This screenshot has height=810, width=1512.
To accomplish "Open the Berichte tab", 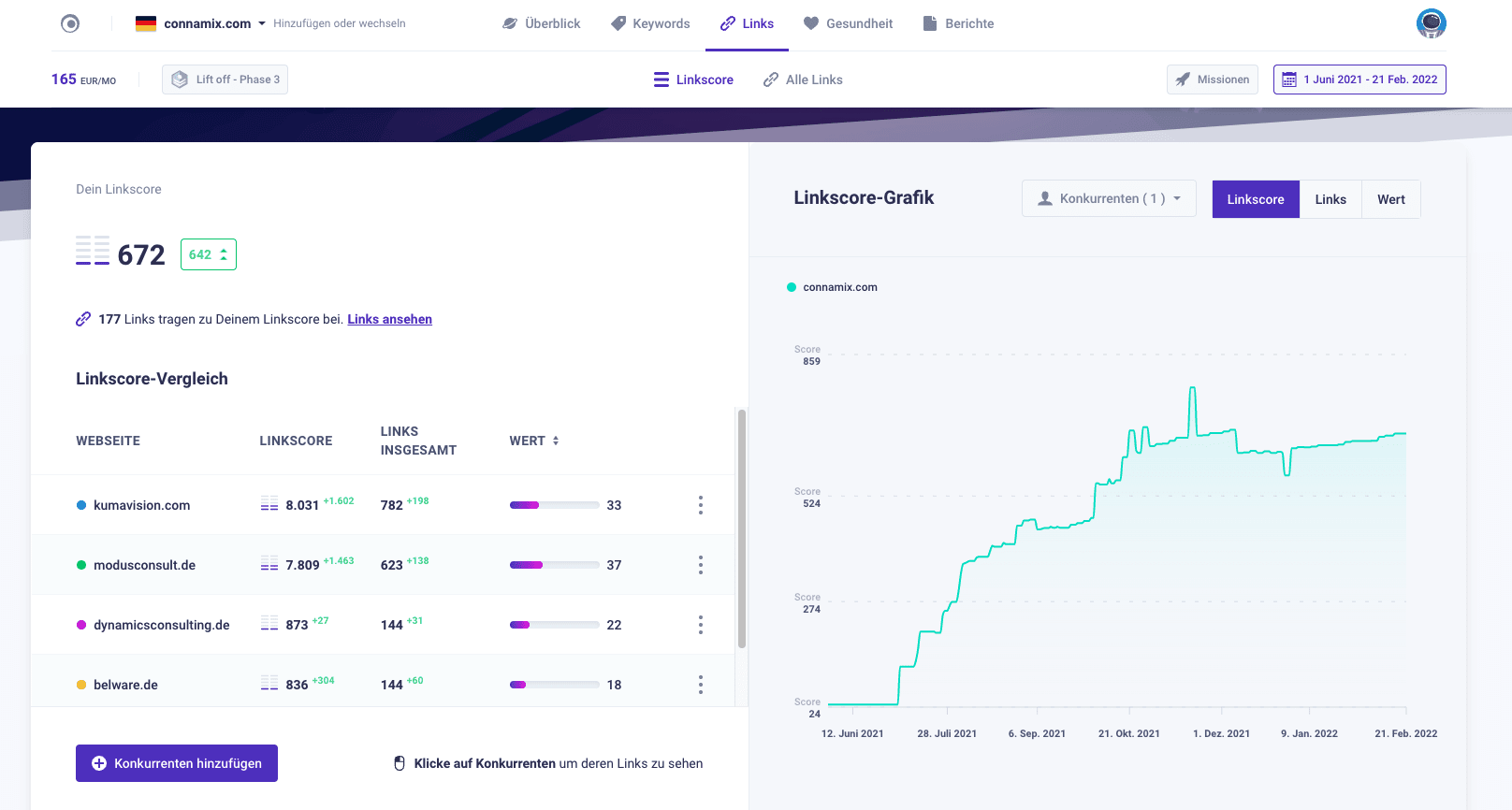I will 958,23.
